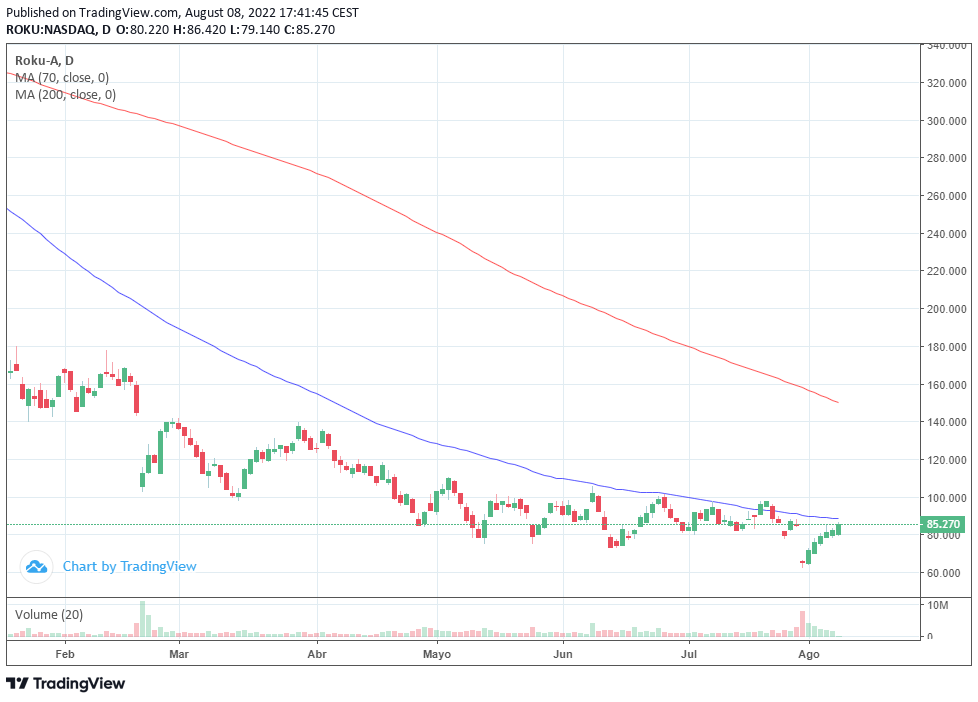The width and height of the screenshot is (978, 702).
Task: Click the 160.000 price axis label
Action: point(946,385)
